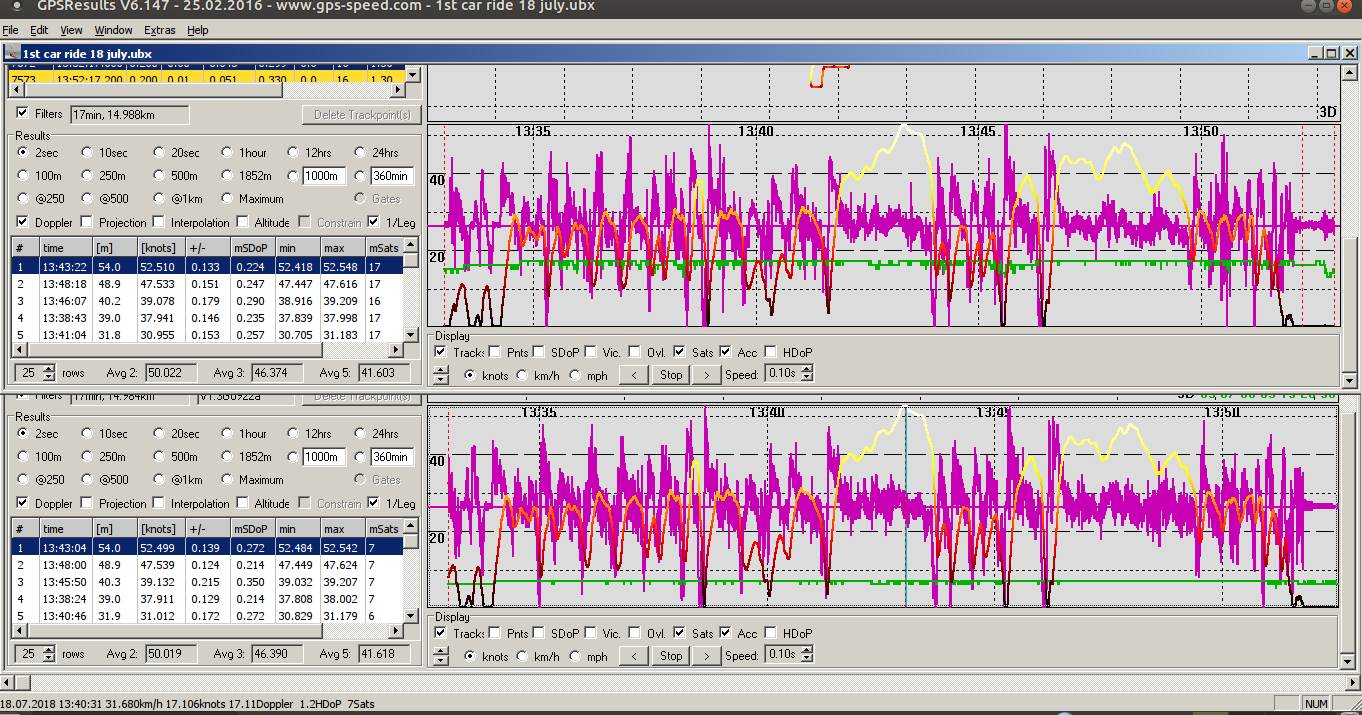This screenshot has height=715, width=1362.
Task: Uncheck Sats in the top Display group
Action: pyautogui.click(x=680, y=352)
